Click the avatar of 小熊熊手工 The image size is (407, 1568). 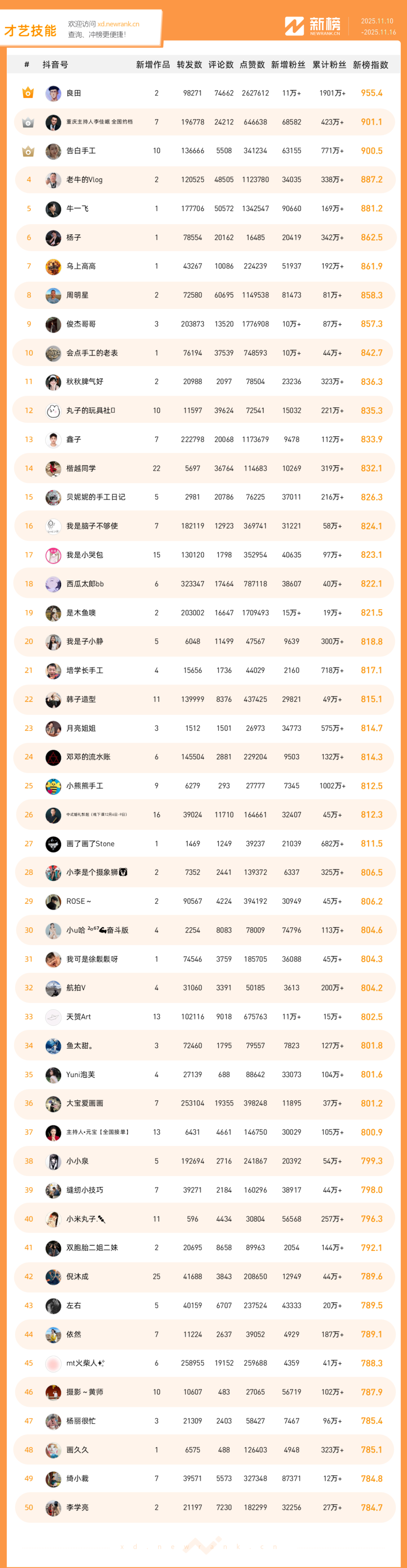point(54,786)
